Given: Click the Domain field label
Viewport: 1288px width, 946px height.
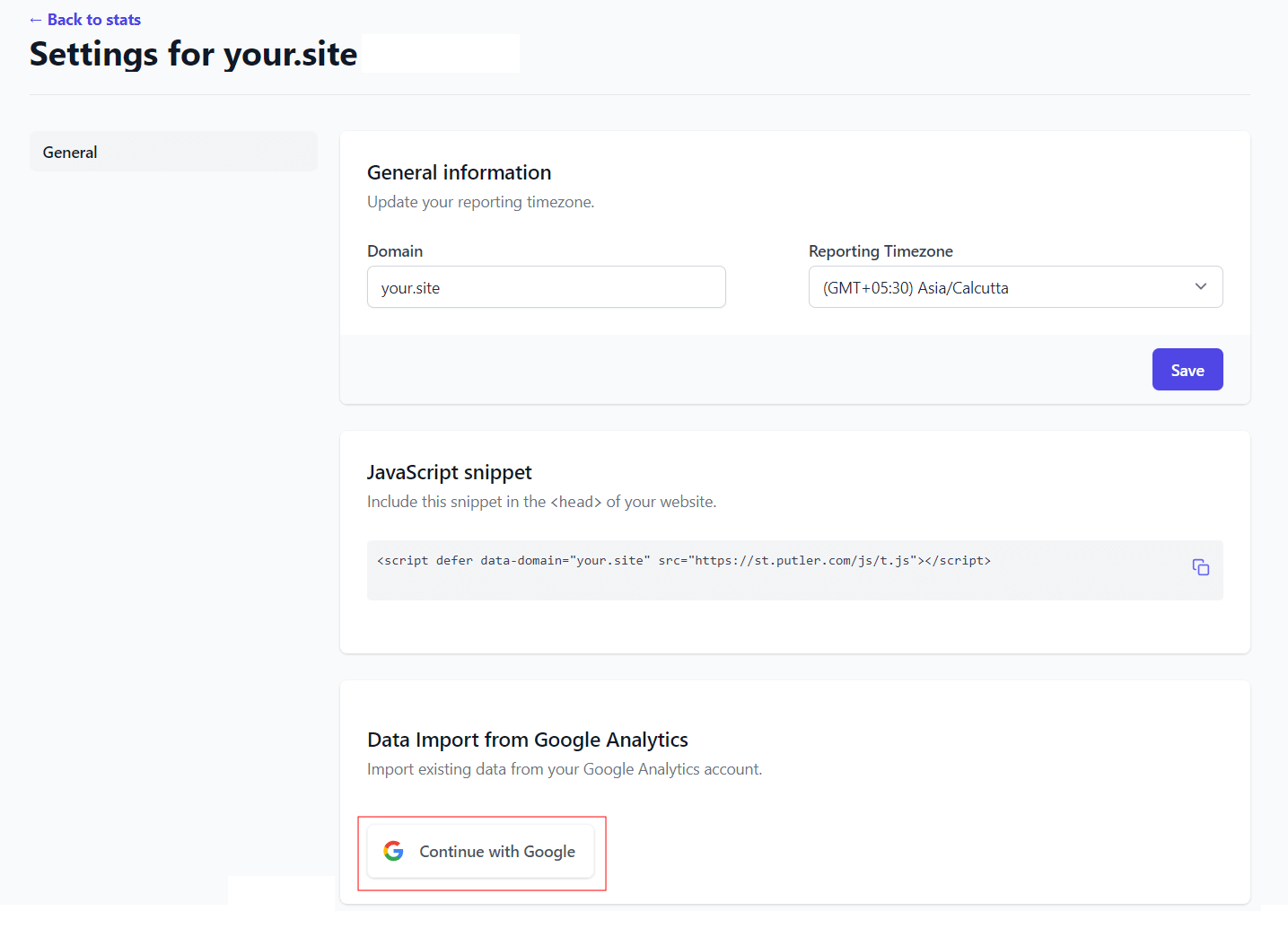Looking at the screenshot, I should (x=395, y=251).
